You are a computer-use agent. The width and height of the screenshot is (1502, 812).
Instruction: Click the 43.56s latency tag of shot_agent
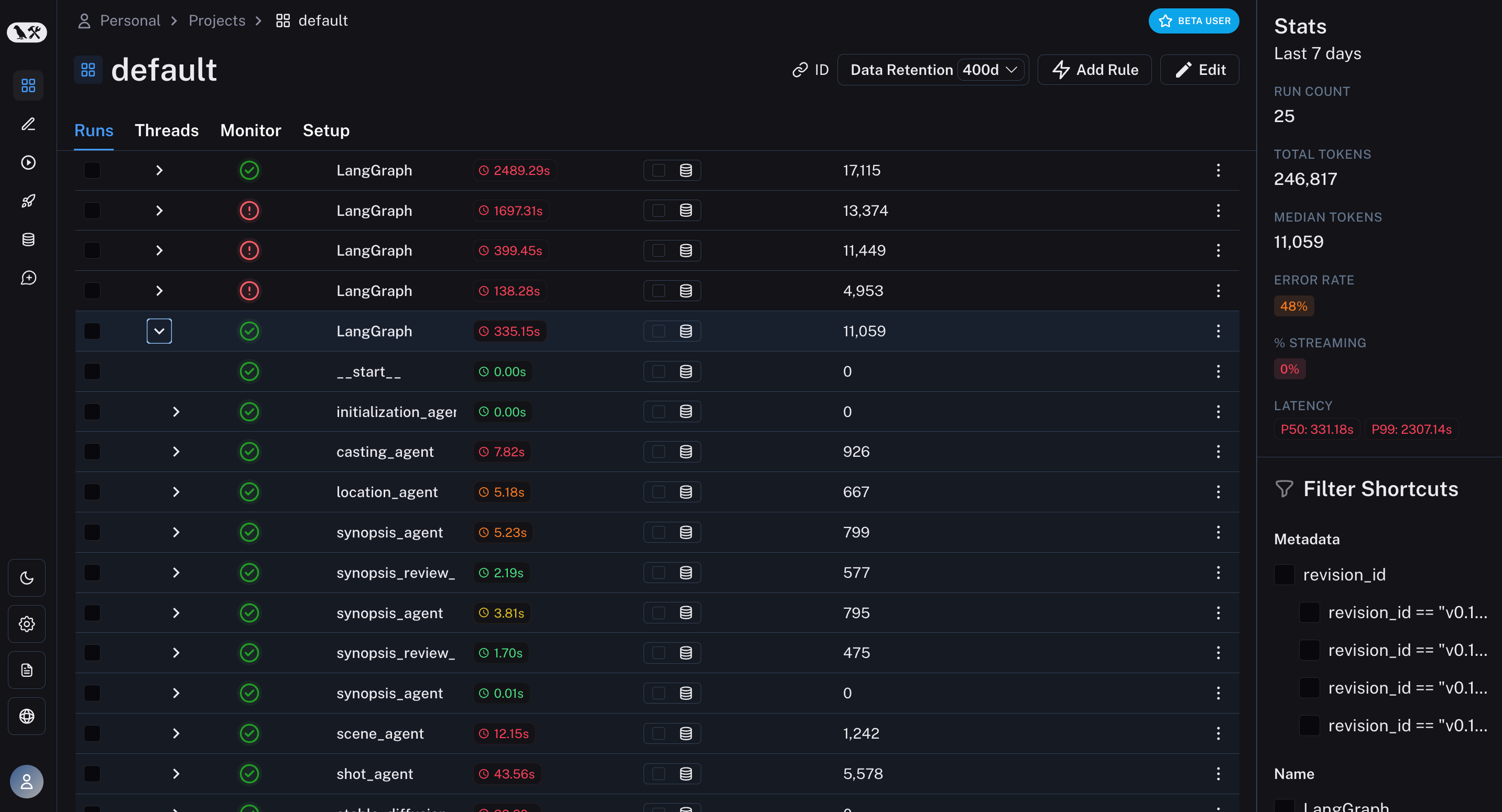pos(507,774)
